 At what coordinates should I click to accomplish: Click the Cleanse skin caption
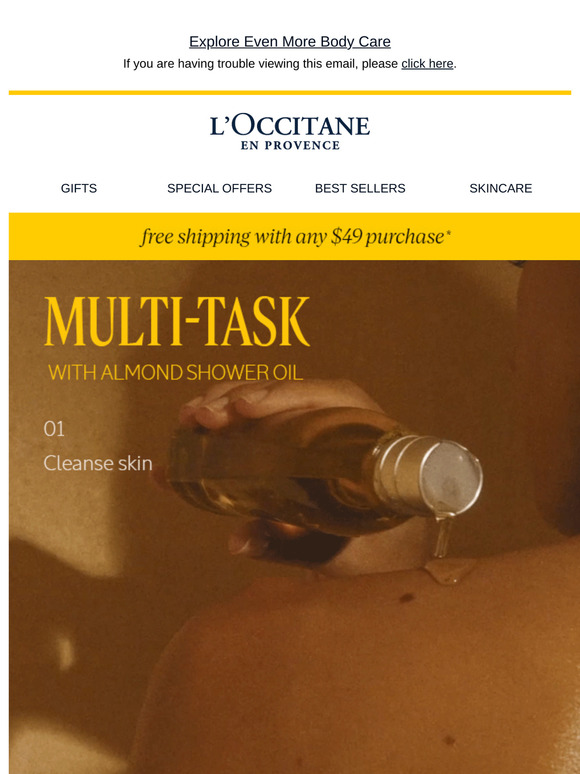point(98,464)
